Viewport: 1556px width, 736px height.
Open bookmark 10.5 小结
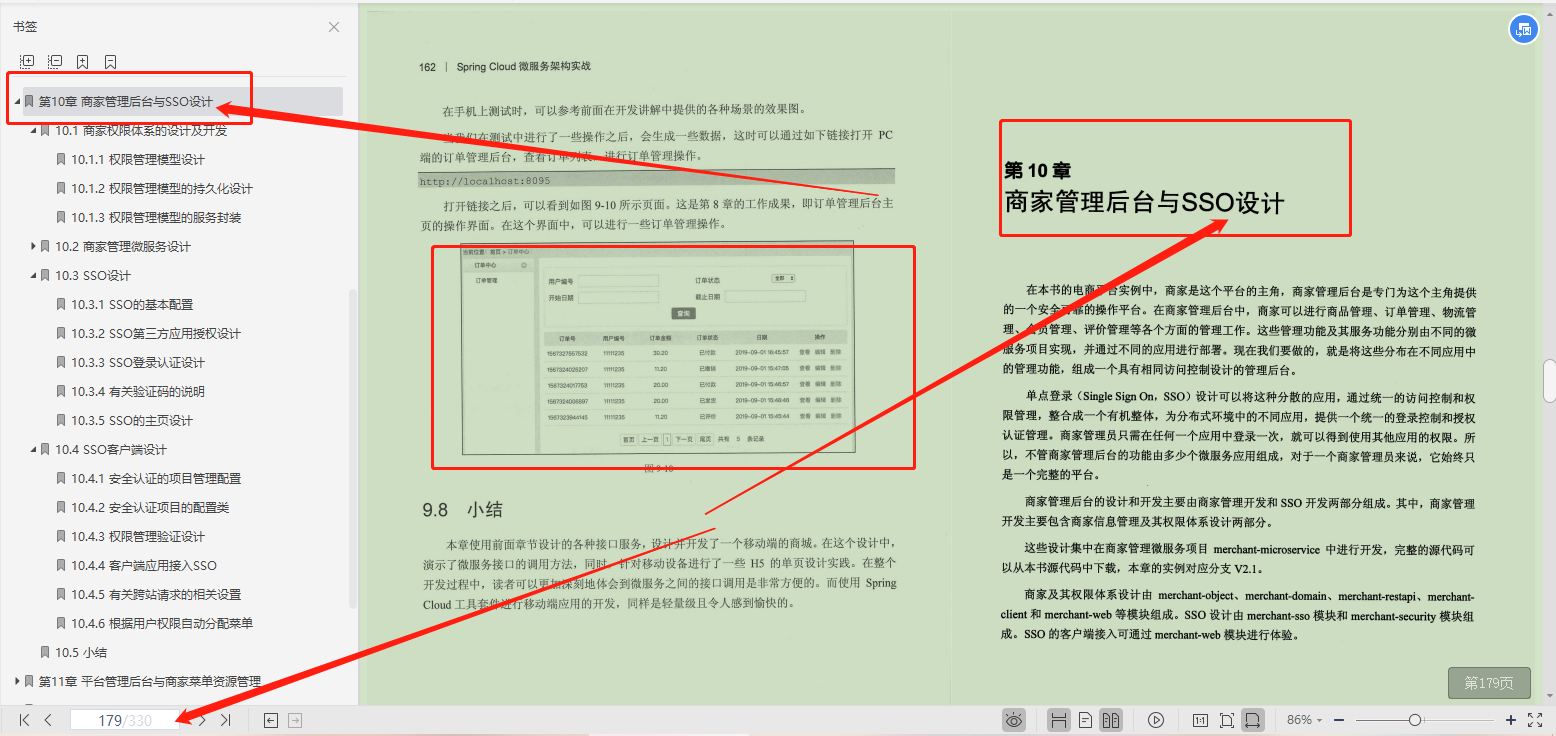coord(81,652)
